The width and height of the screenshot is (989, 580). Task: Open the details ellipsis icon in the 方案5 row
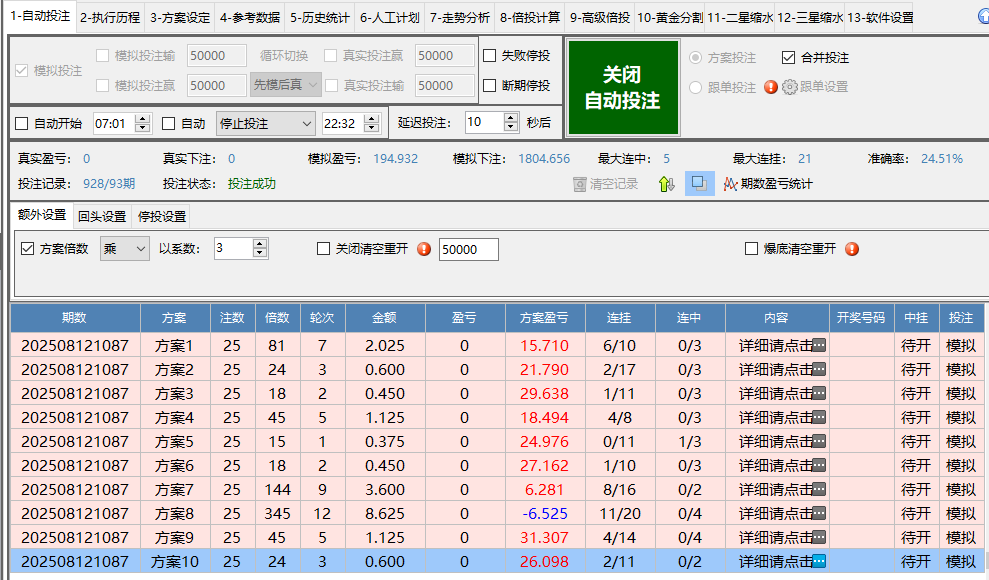point(819,441)
